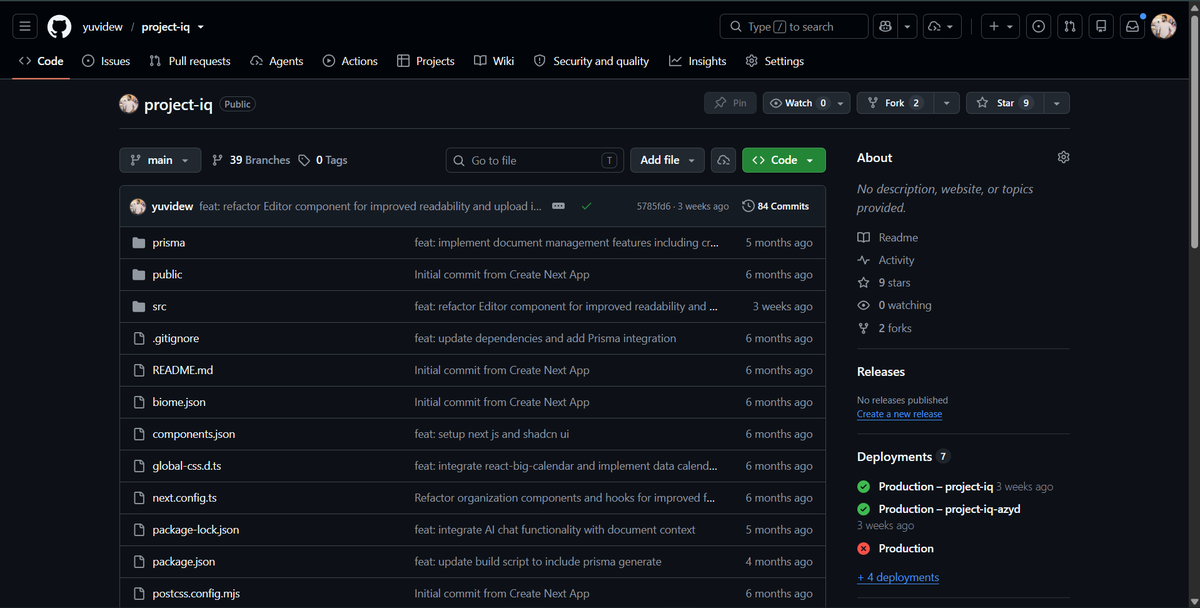Open the repositories icon in header
This screenshot has width=1200, height=608.
1101,27
